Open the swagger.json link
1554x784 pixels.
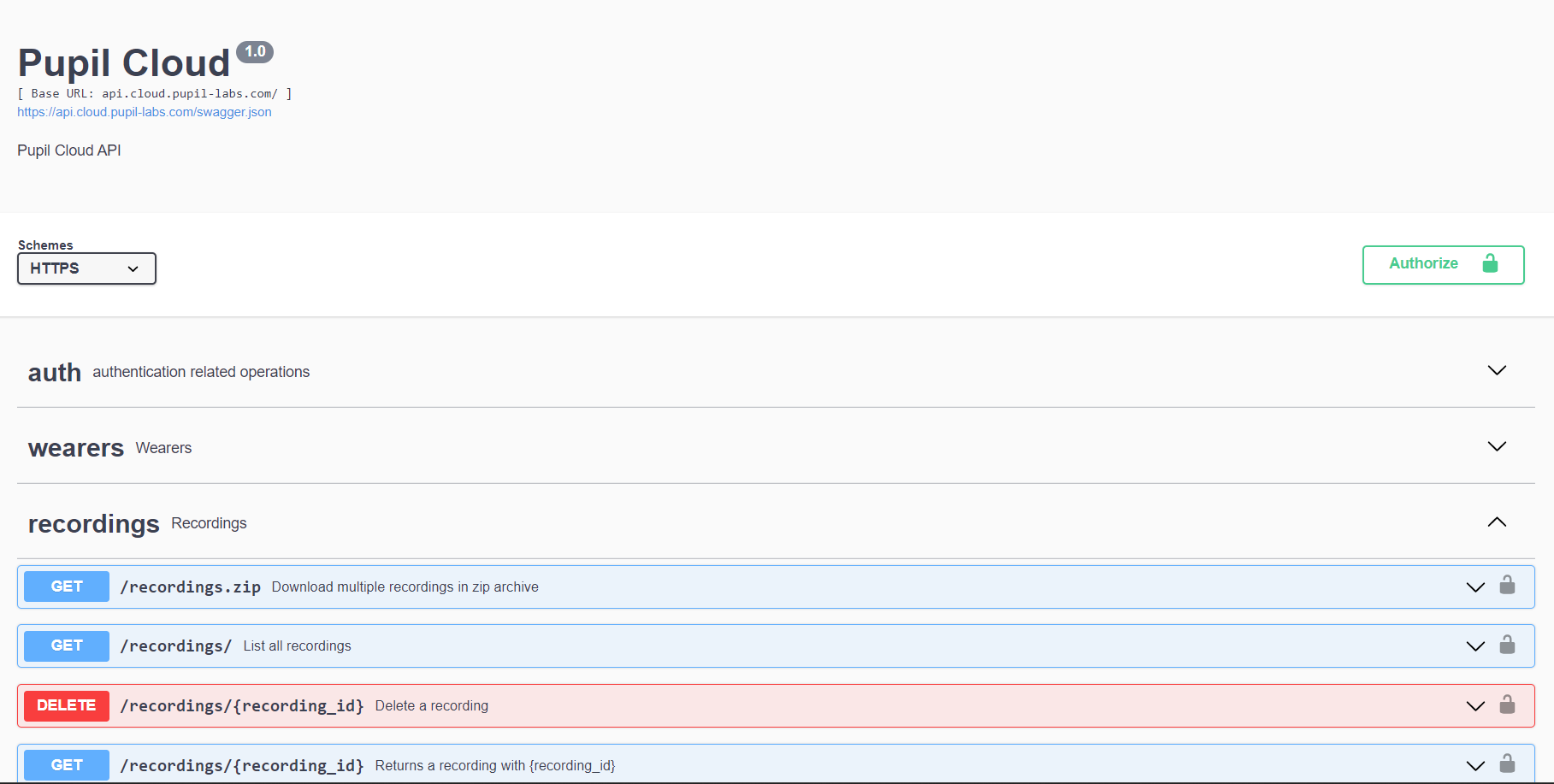(145, 112)
